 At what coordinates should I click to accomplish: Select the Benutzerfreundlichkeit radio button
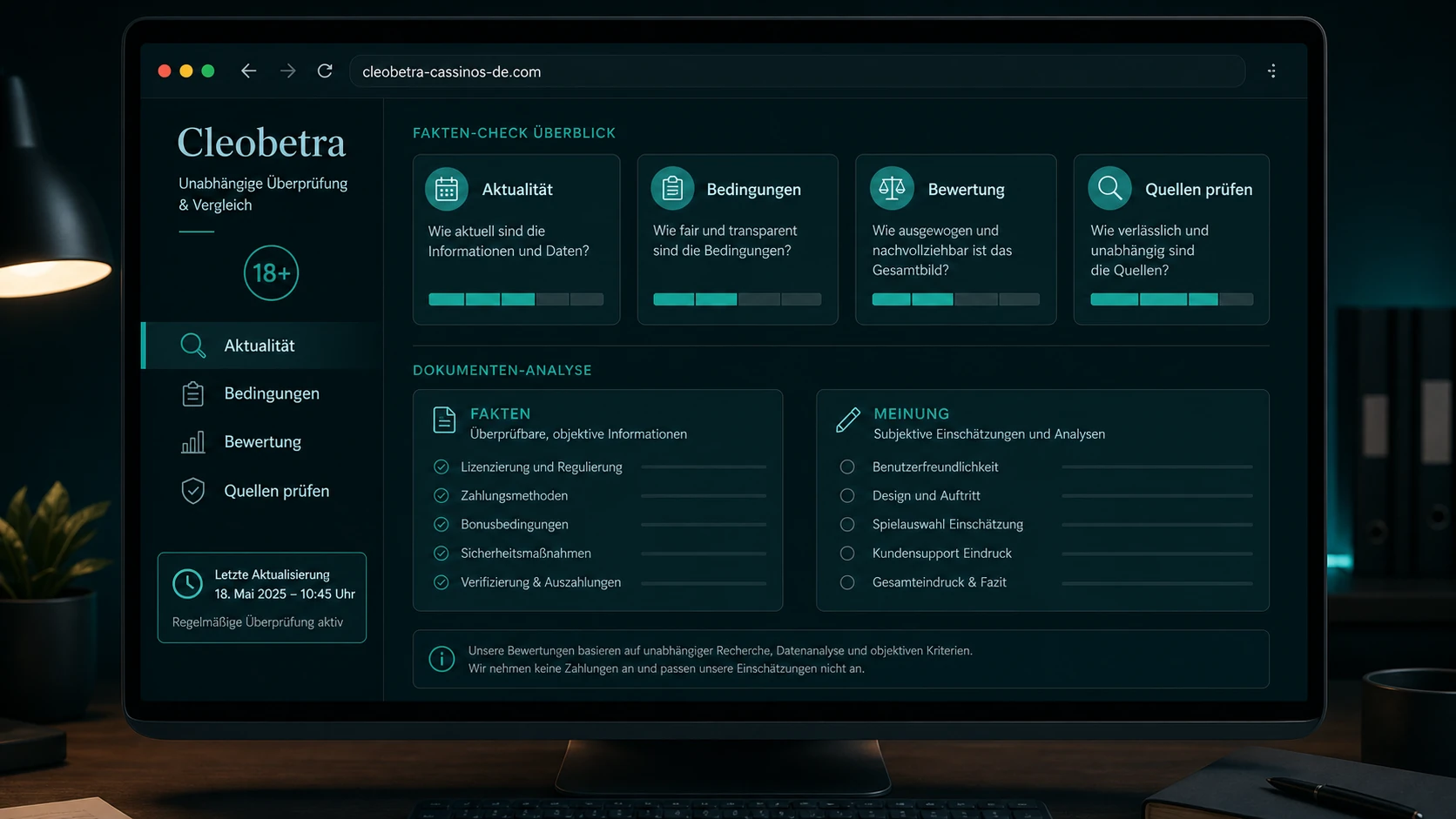click(x=847, y=467)
